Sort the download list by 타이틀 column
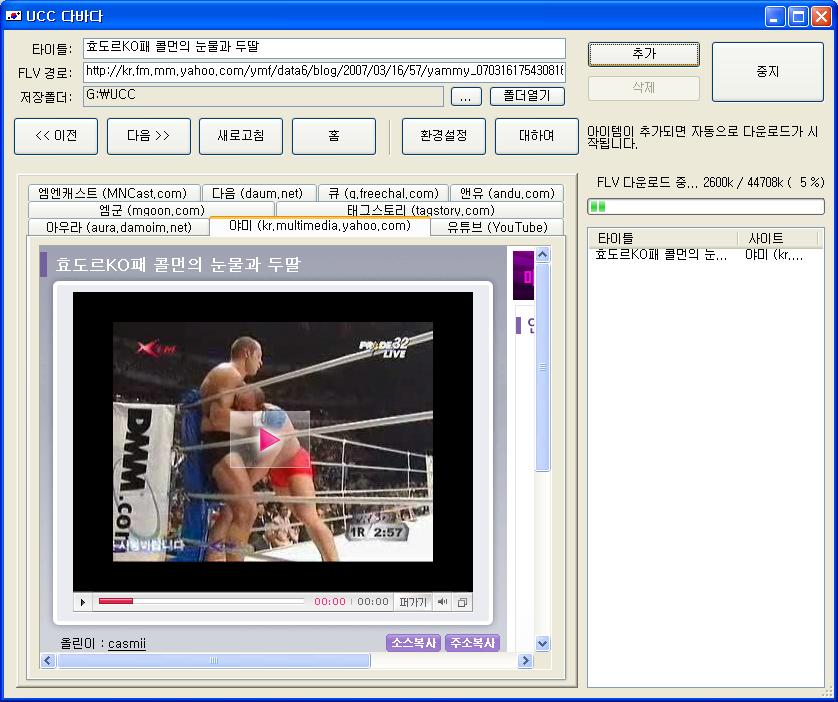Viewport: 838px width, 702px height. [x=663, y=239]
